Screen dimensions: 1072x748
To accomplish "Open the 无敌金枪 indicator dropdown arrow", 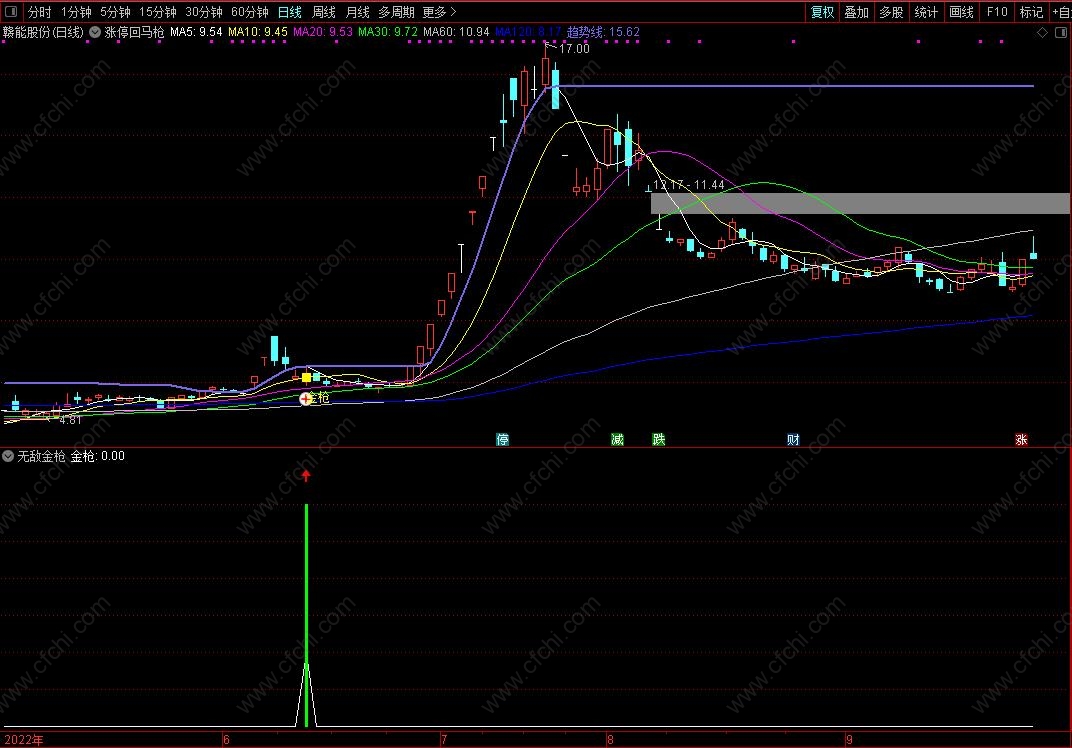I will [8, 456].
